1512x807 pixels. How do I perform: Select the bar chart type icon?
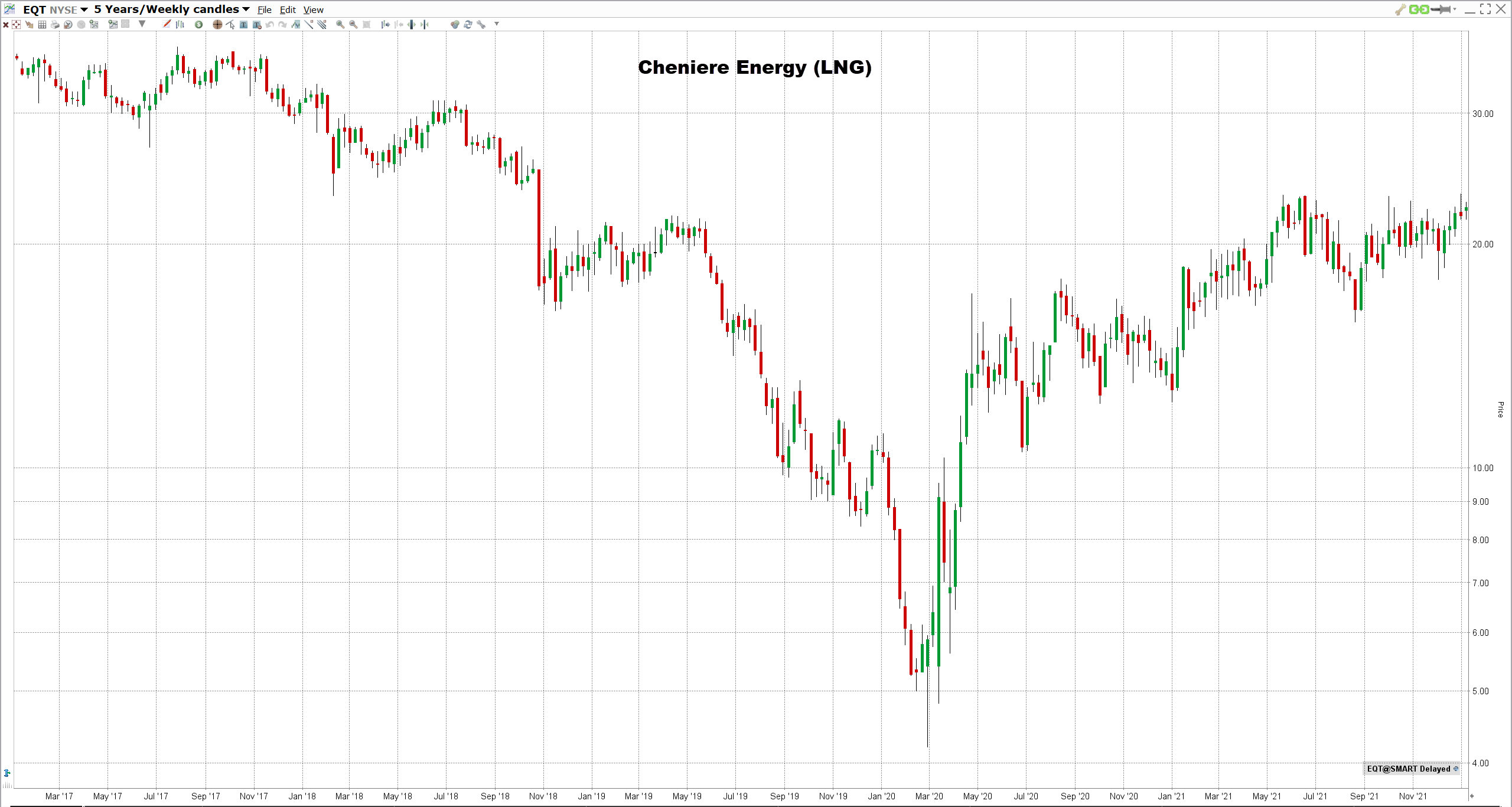click(180, 25)
